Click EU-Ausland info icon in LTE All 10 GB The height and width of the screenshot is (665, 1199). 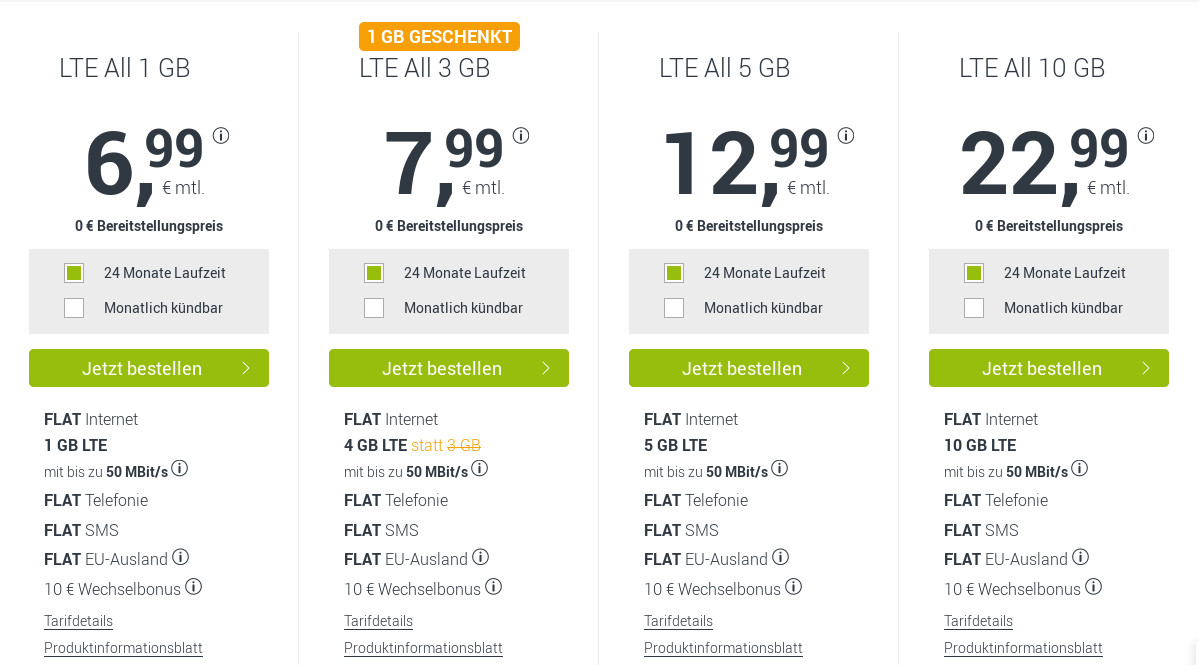[x=1080, y=557]
